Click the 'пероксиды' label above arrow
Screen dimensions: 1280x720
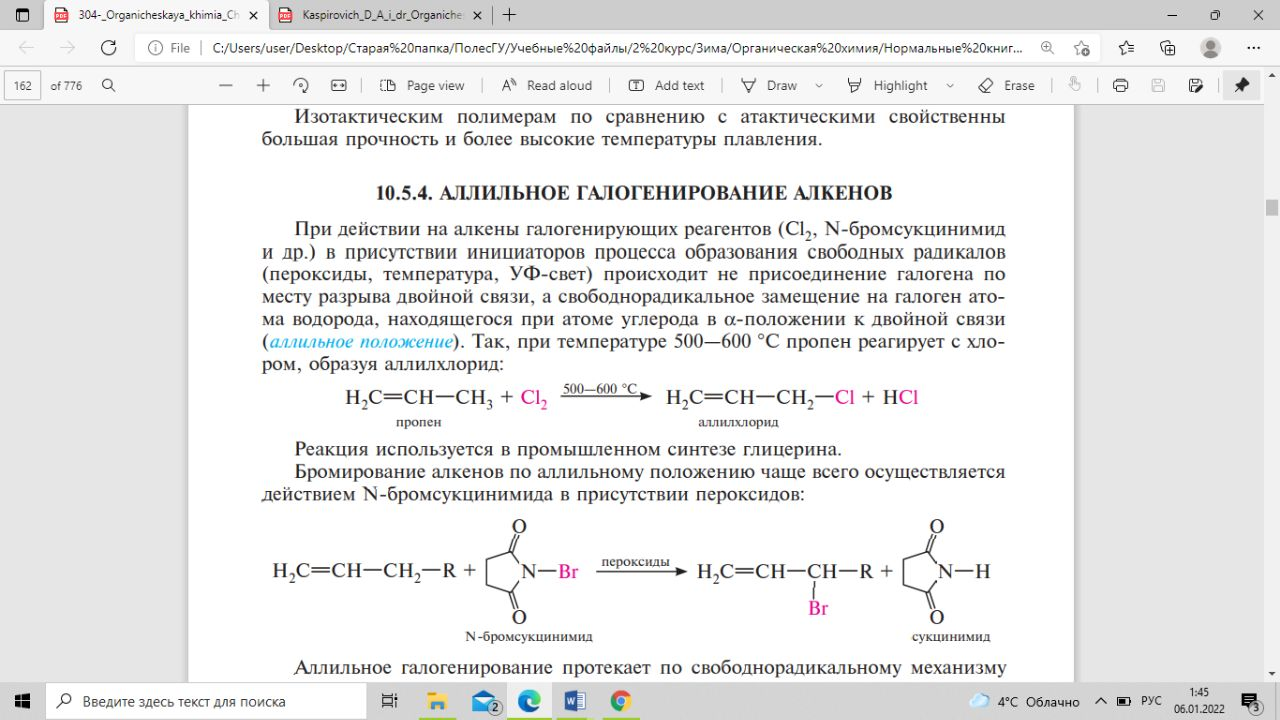coord(635,562)
